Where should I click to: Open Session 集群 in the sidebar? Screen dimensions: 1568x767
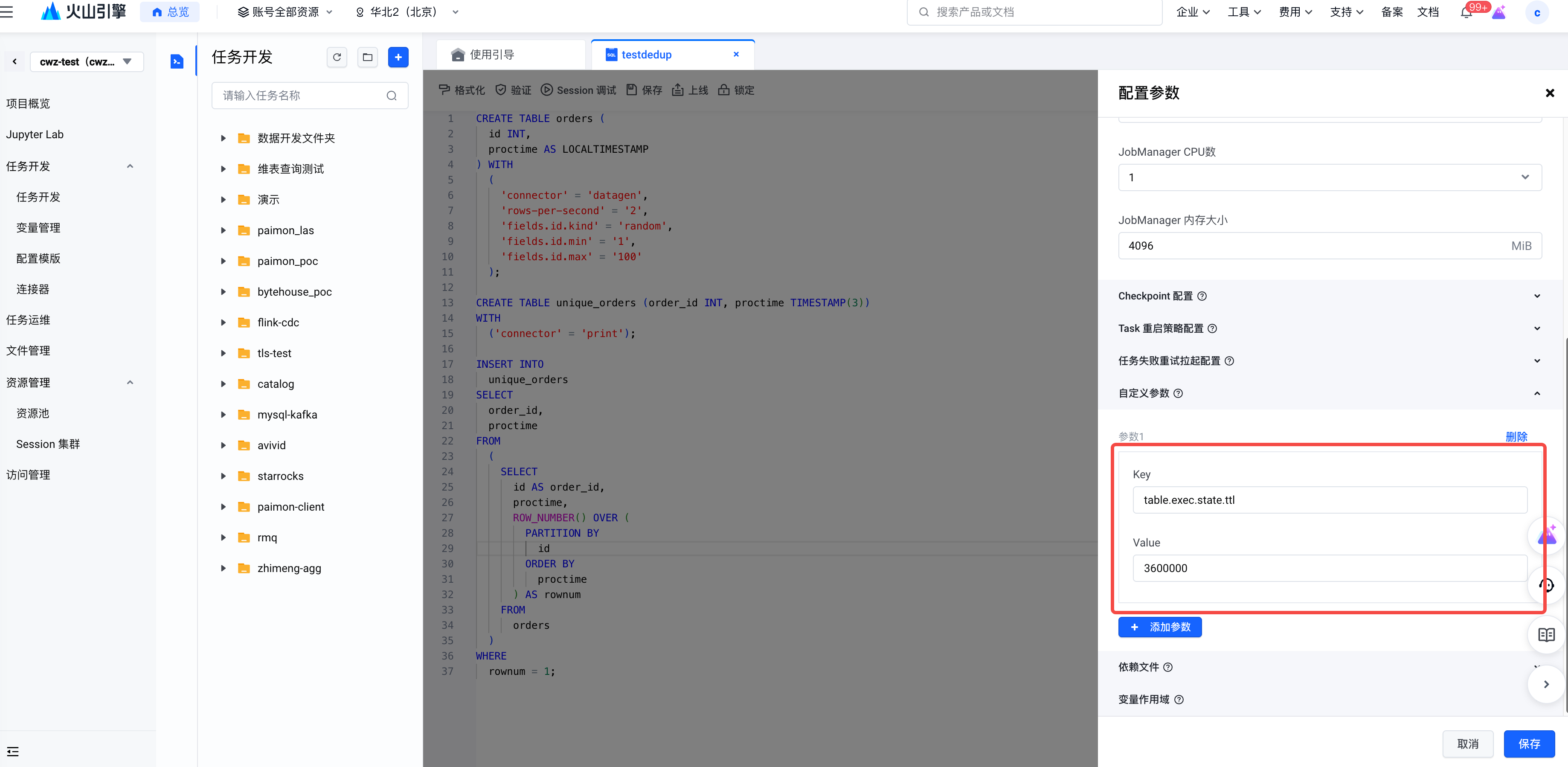click(48, 445)
